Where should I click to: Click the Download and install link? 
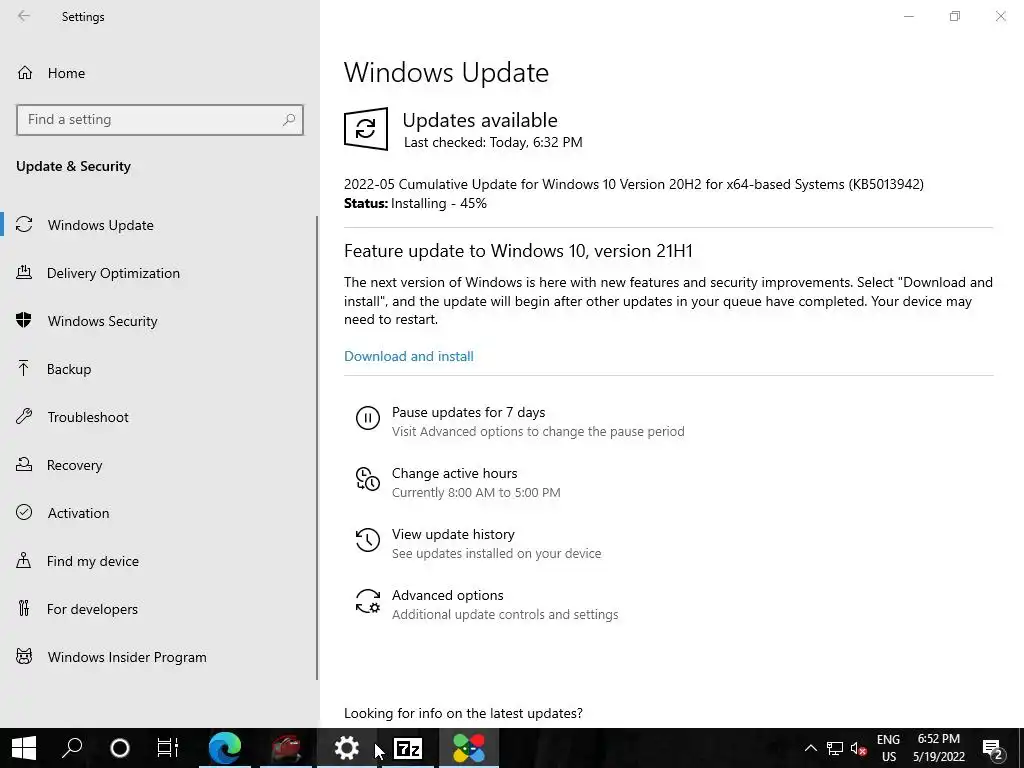click(x=409, y=356)
